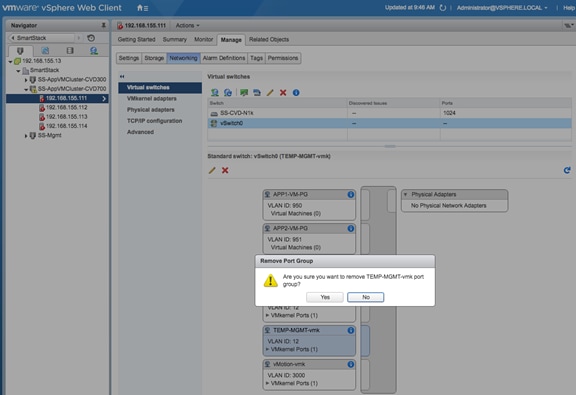The image size is (576, 395).
Task: Switch to Settings sub-tab
Action: click(129, 58)
